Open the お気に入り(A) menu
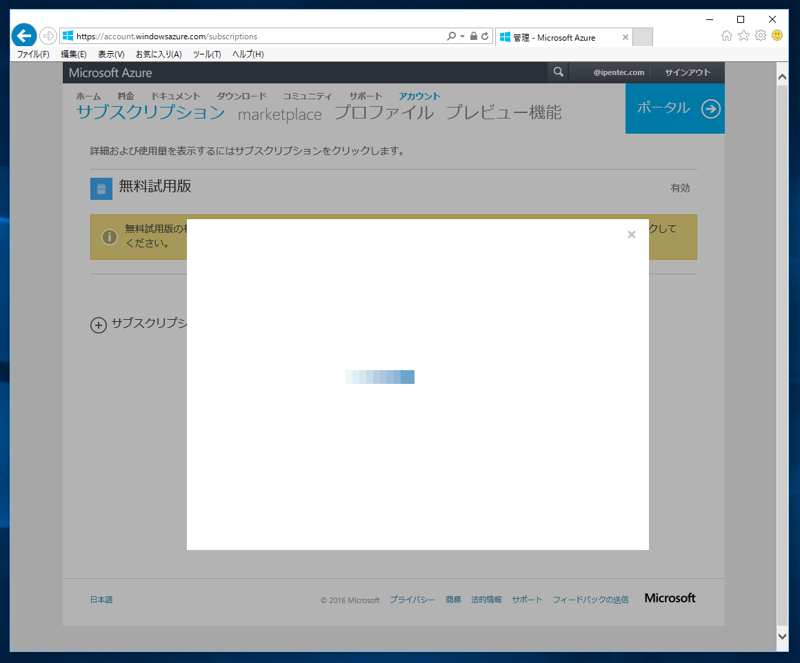The height and width of the screenshot is (663, 800). point(159,54)
